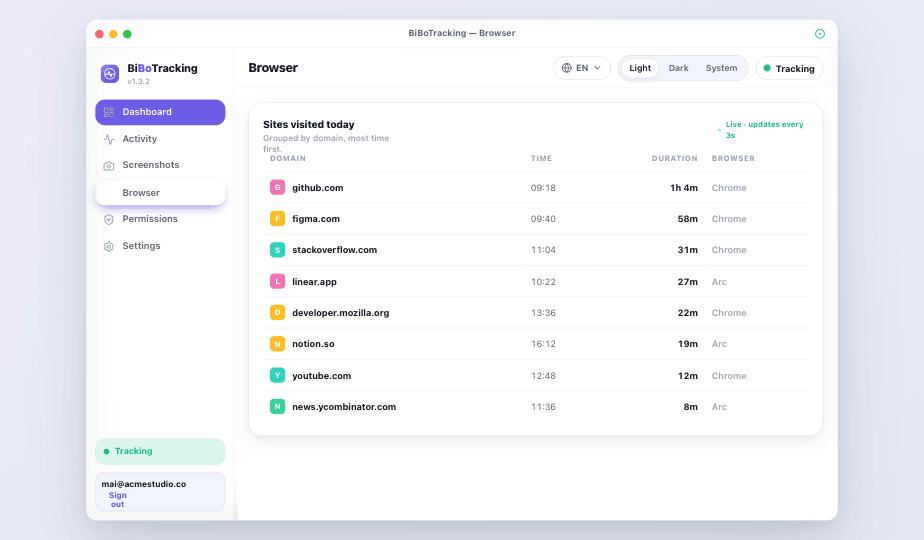
Task: Click the BROWSER column header
Action: point(733,159)
